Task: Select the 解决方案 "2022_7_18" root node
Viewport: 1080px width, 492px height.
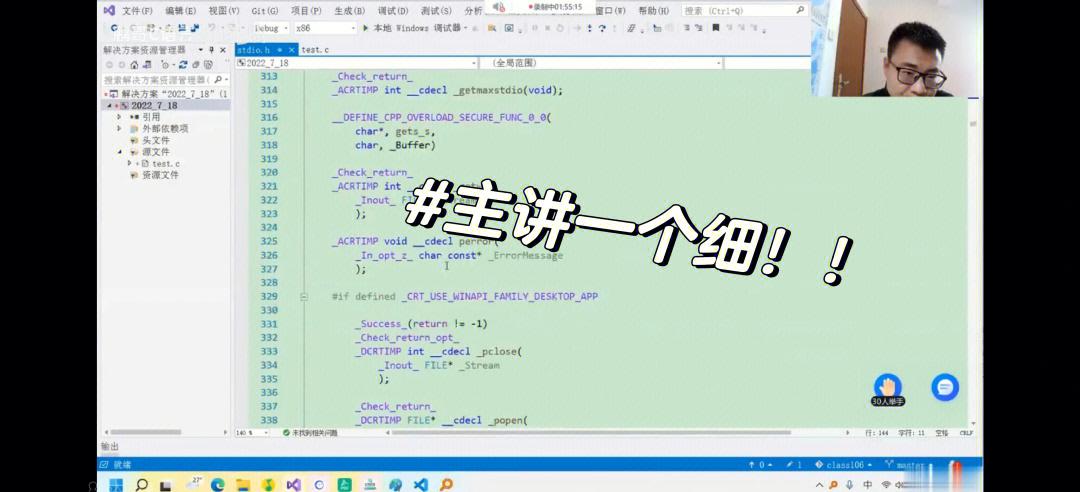Action: coord(169,93)
